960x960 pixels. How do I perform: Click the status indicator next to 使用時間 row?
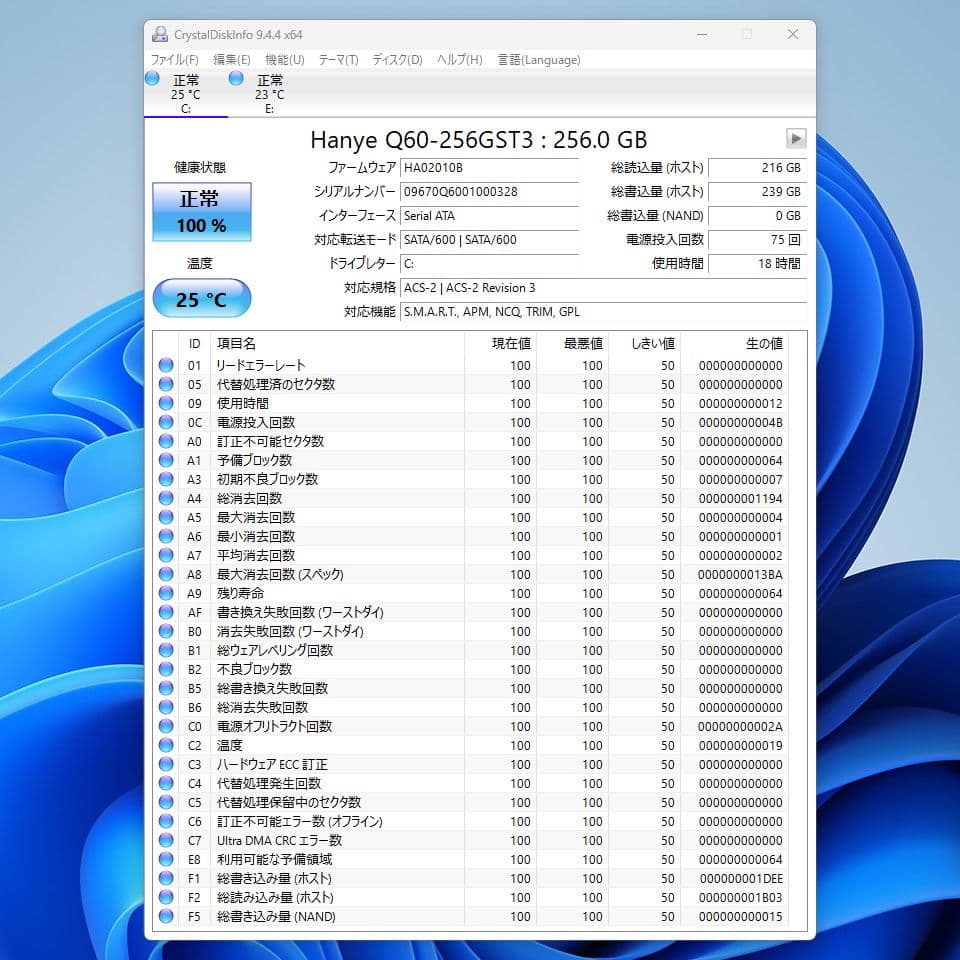click(x=166, y=403)
